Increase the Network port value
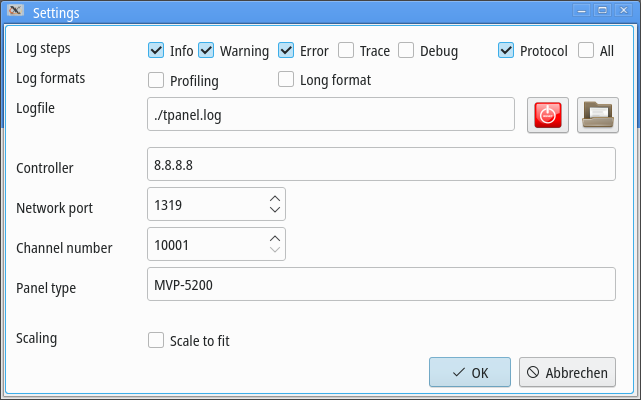Image resolution: width=641 pixels, height=400 pixels. click(x=275, y=199)
